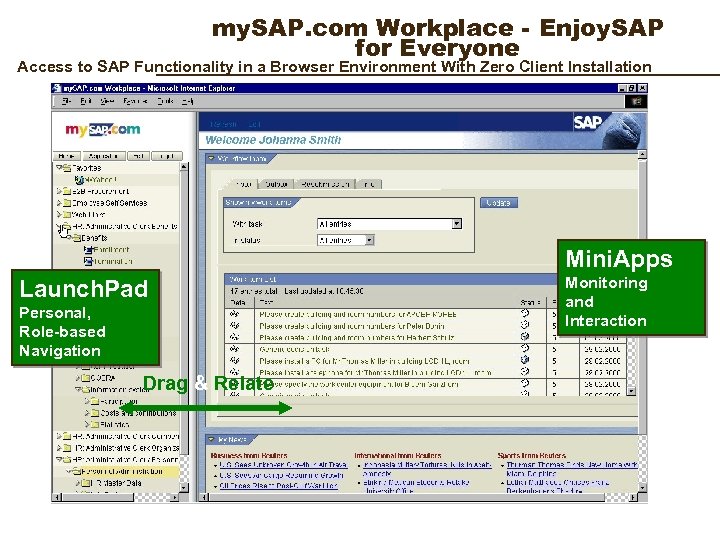Viewport: 720px width, 540px height.
Task: Open the 'Oil Prices' news link
Action: tap(278, 486)
